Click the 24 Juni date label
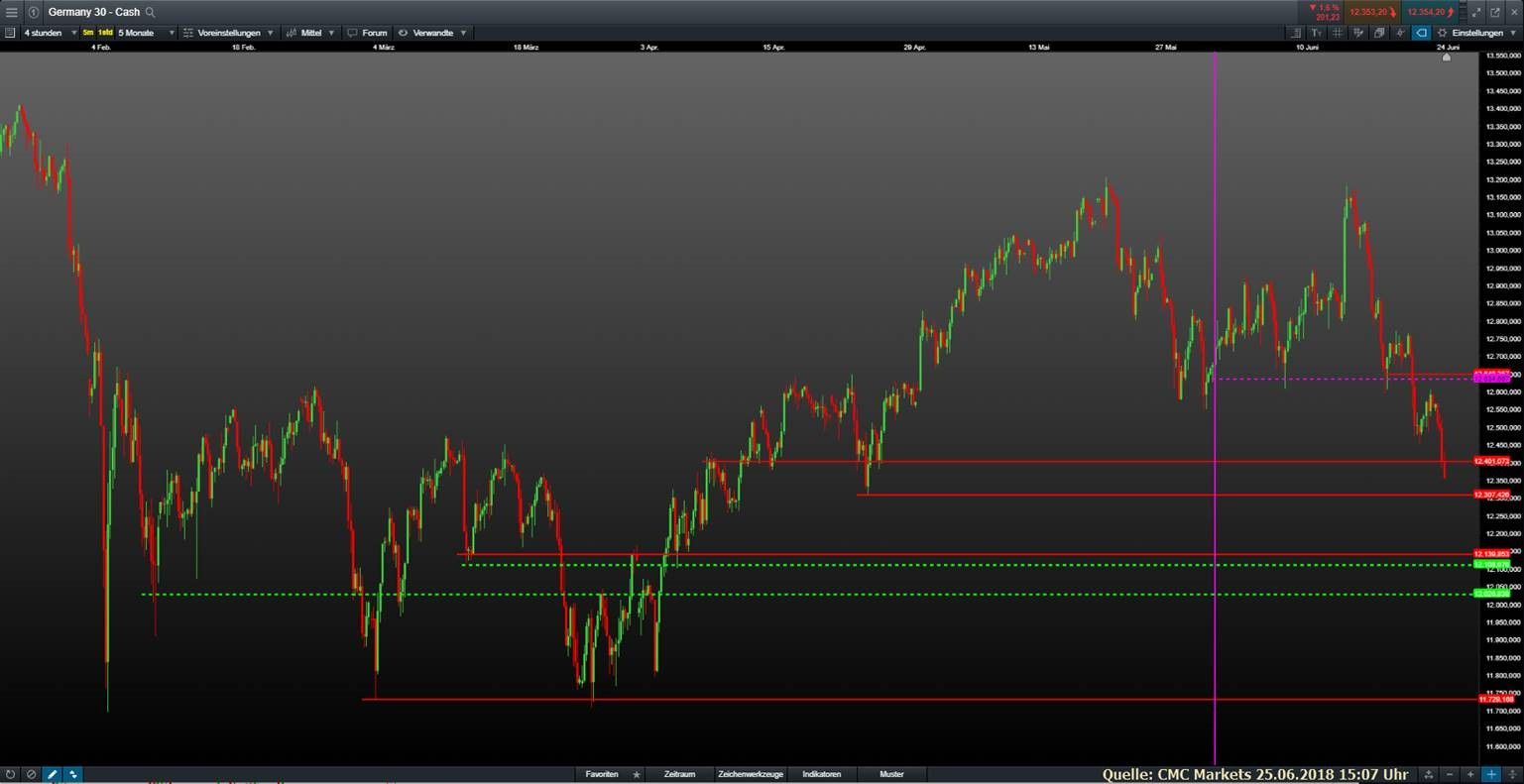Image resolution: width=1524 pixels, height=784 pixels. (1448, 47)
